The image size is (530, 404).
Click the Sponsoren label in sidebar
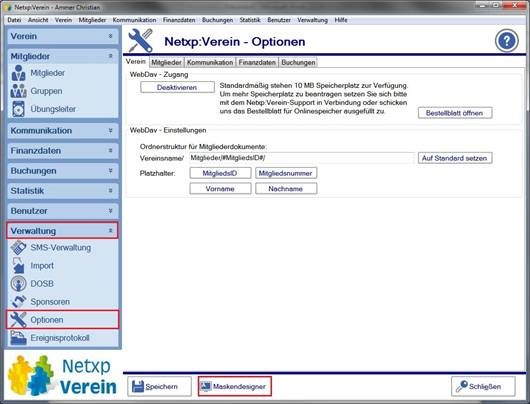point(50,302)
